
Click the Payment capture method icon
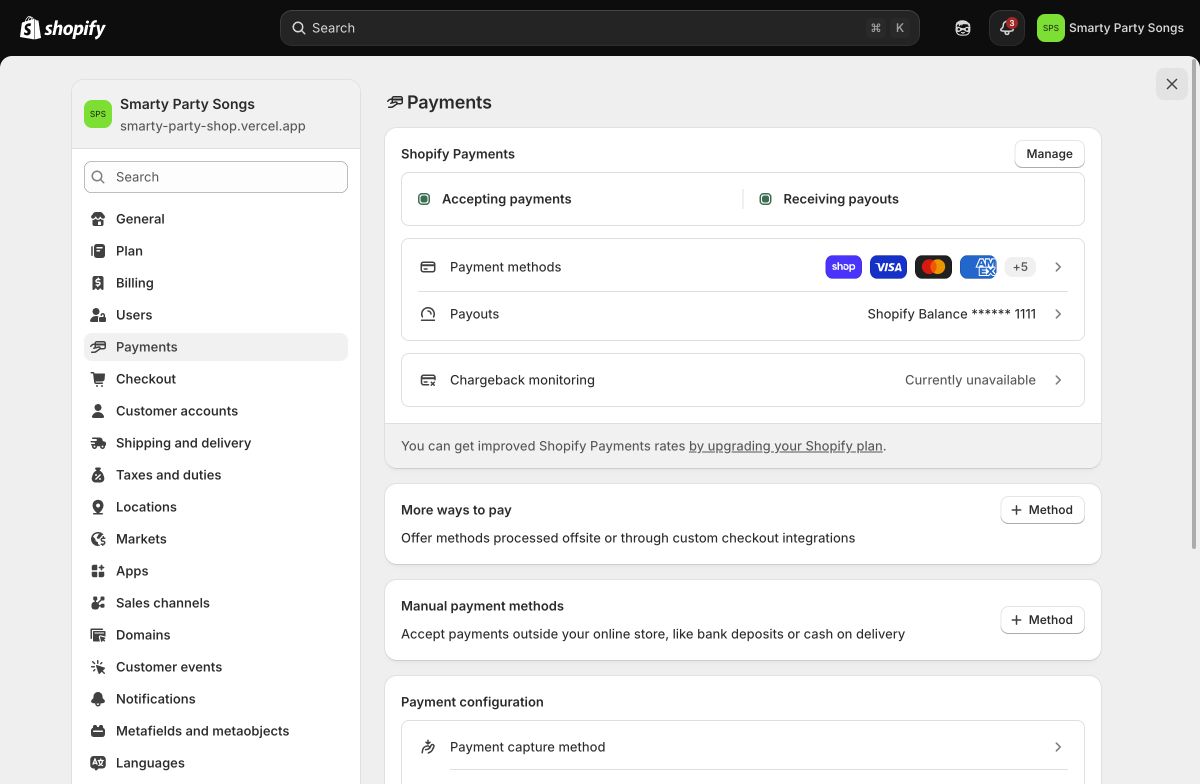(x=428, y=747)
